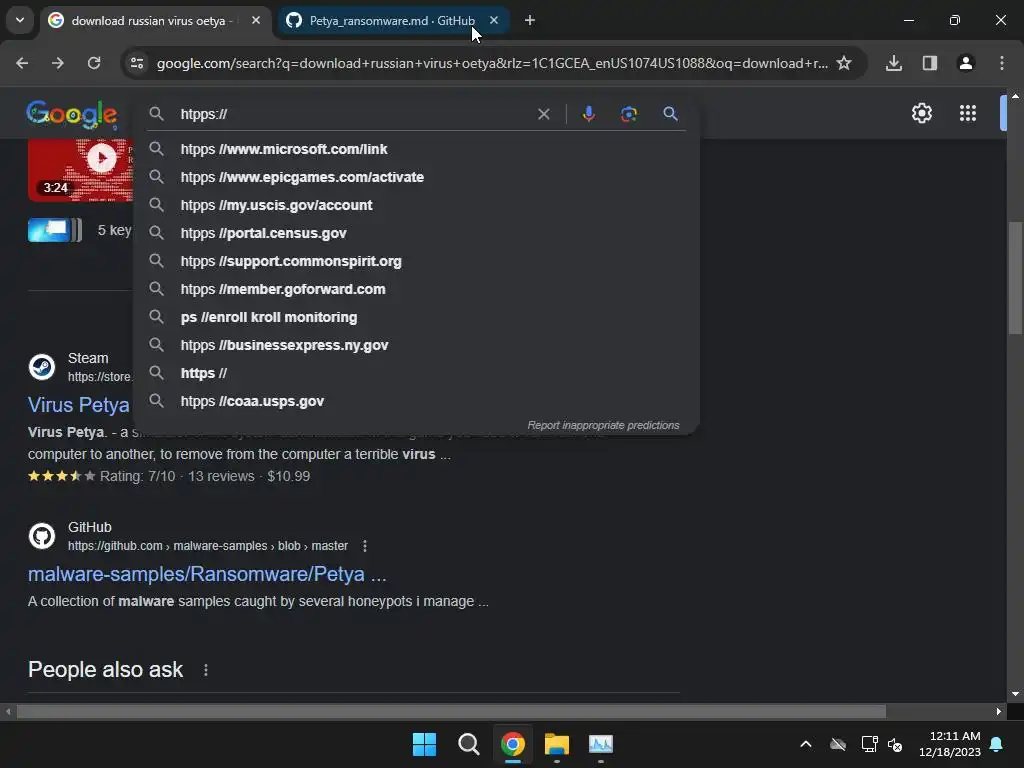Click the browser back arrow
Screen dimensions: 1024x768
coord(22,63)
